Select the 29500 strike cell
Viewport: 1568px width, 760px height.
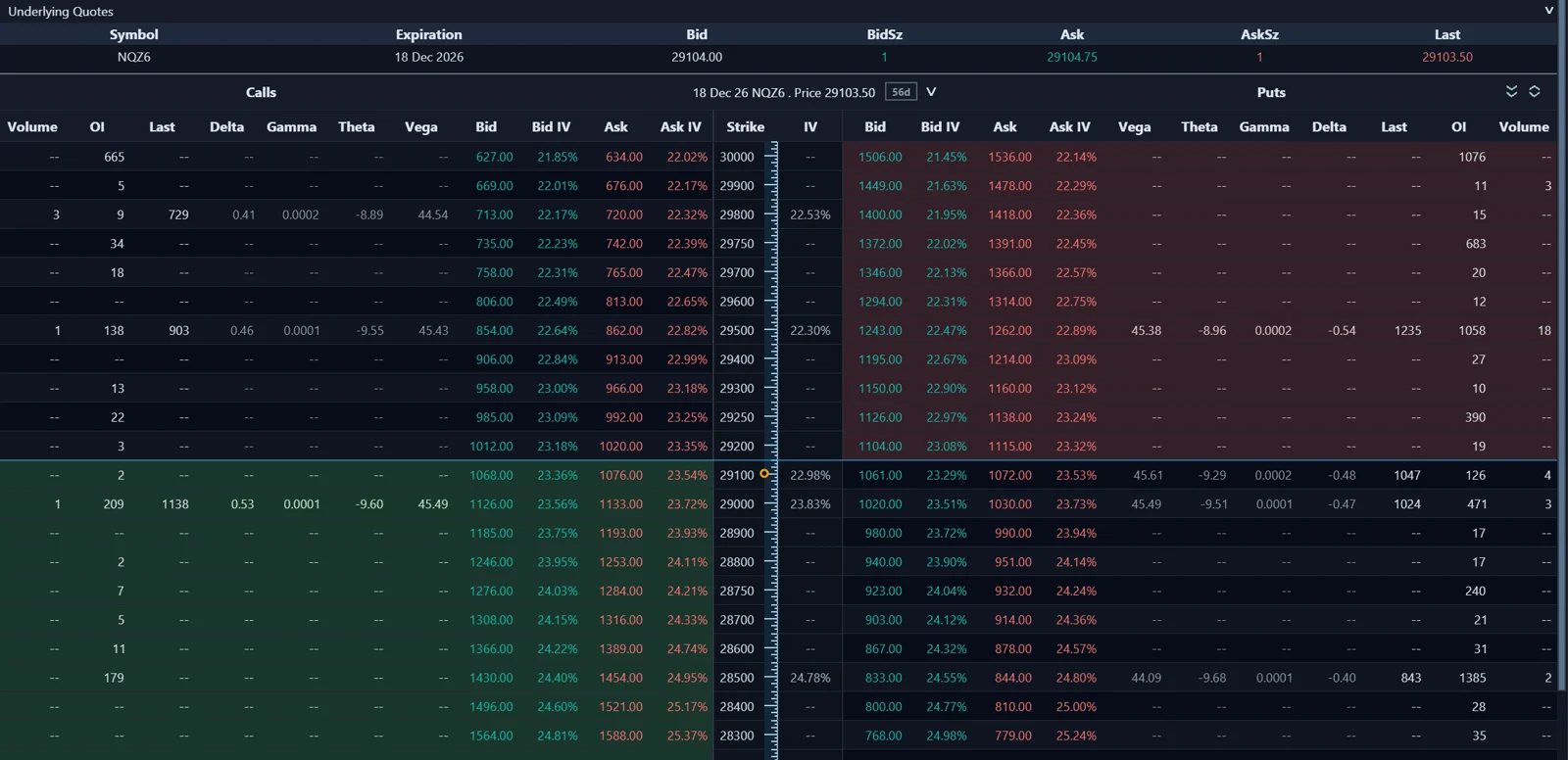coord(737,331)
